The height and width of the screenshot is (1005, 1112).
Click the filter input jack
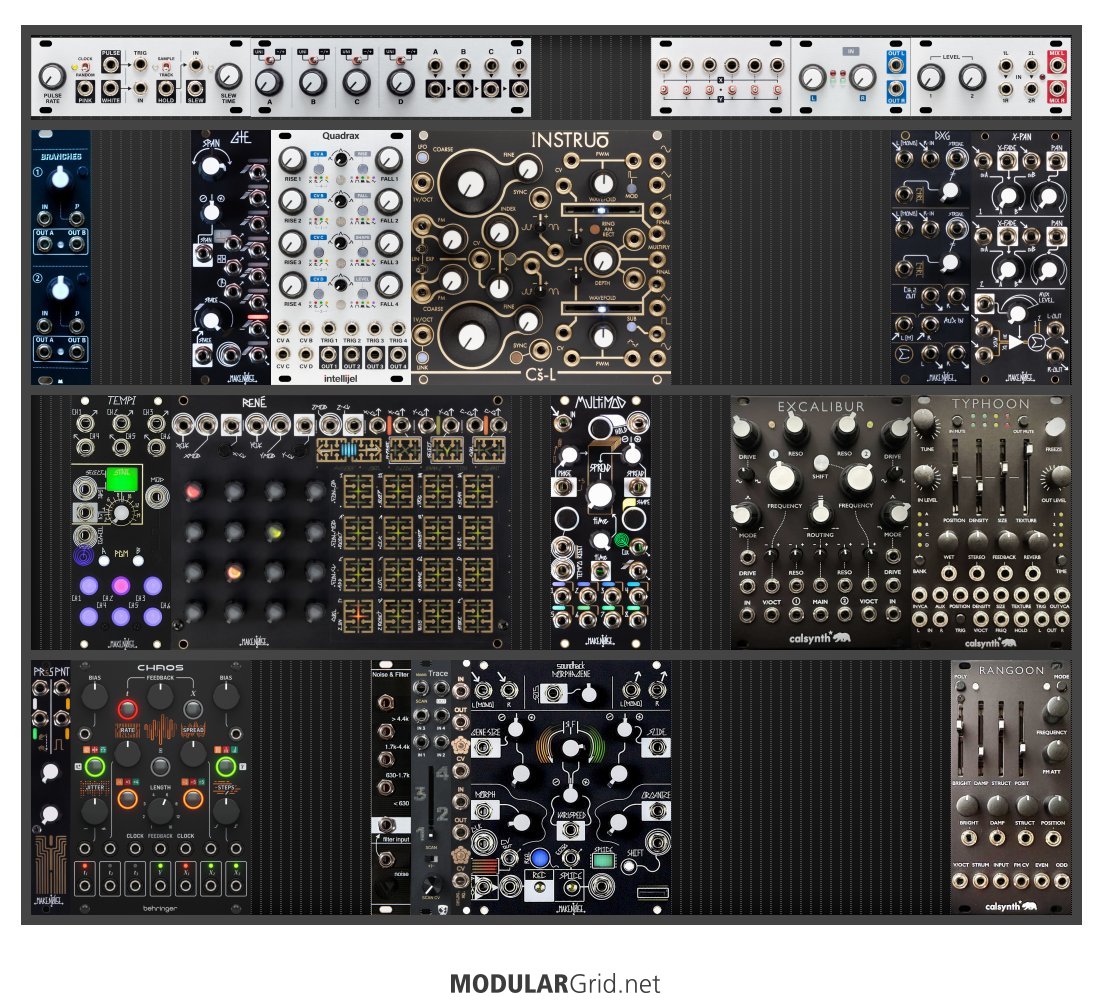tap(387, 826)
